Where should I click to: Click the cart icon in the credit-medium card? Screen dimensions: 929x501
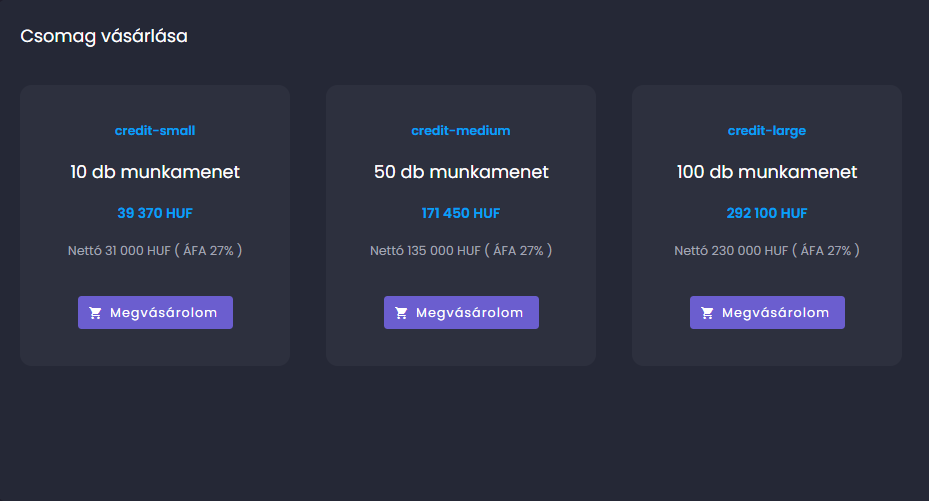[402, 313]
